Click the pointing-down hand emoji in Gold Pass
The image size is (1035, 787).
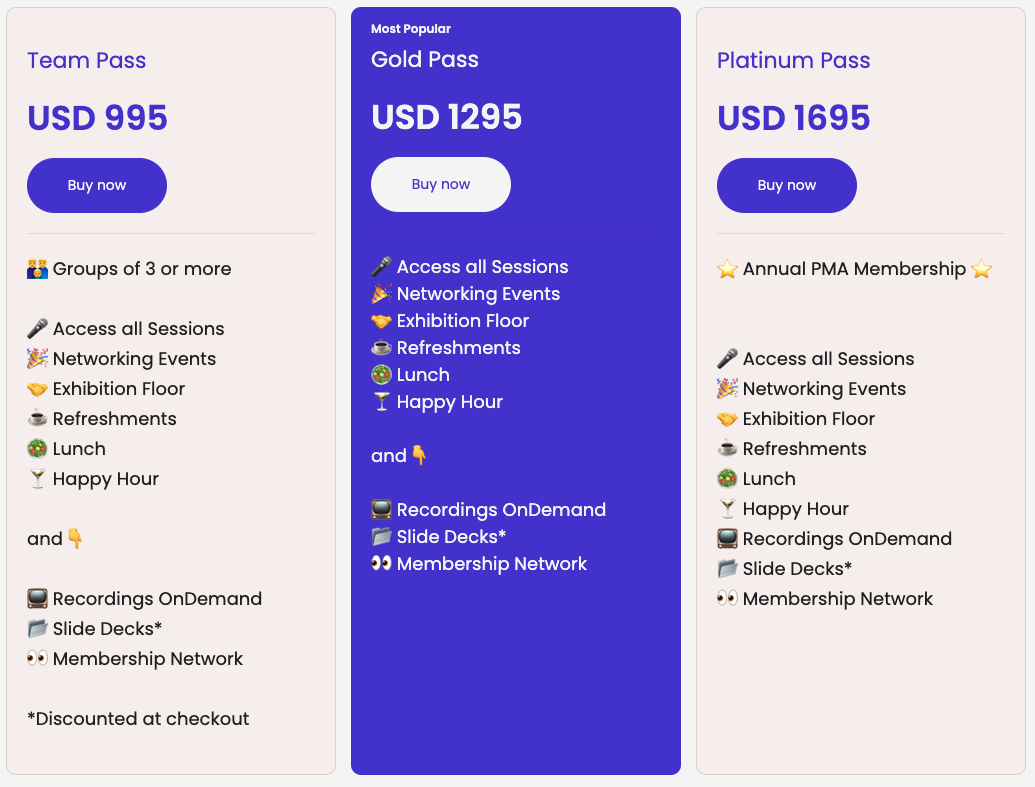419,456
